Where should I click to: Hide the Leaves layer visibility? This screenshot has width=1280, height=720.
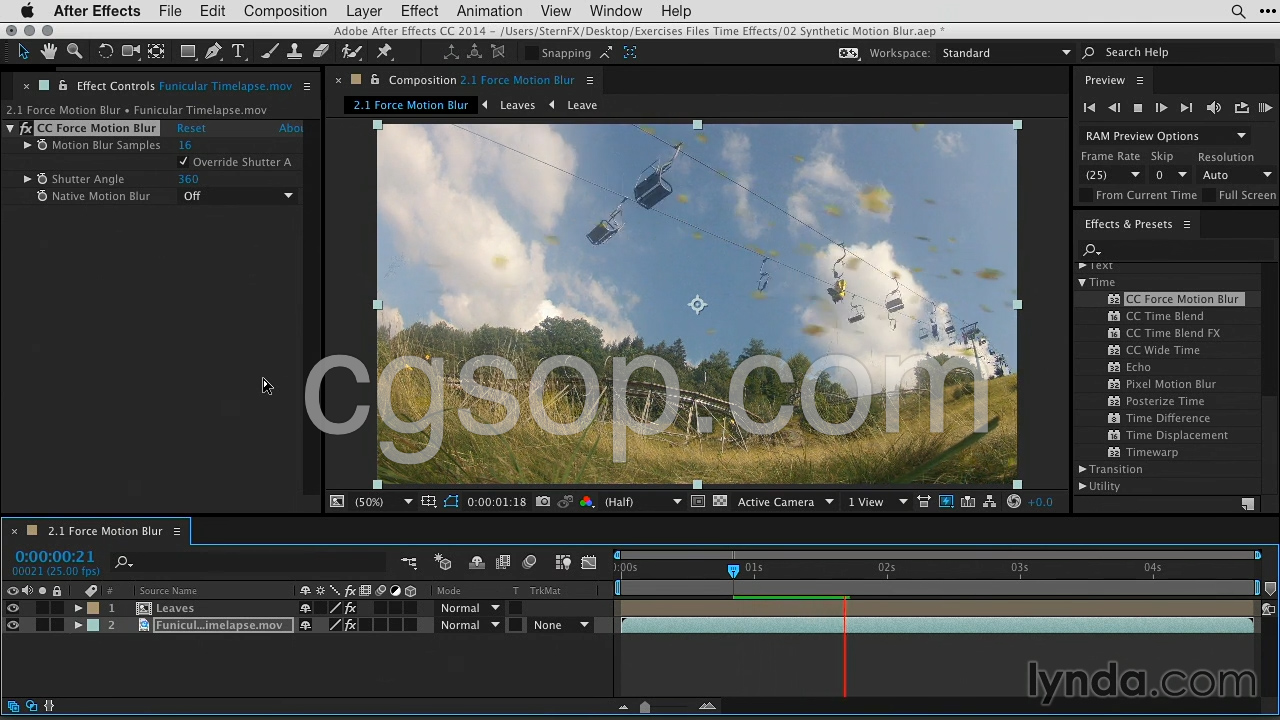click(x=13, y=608)
